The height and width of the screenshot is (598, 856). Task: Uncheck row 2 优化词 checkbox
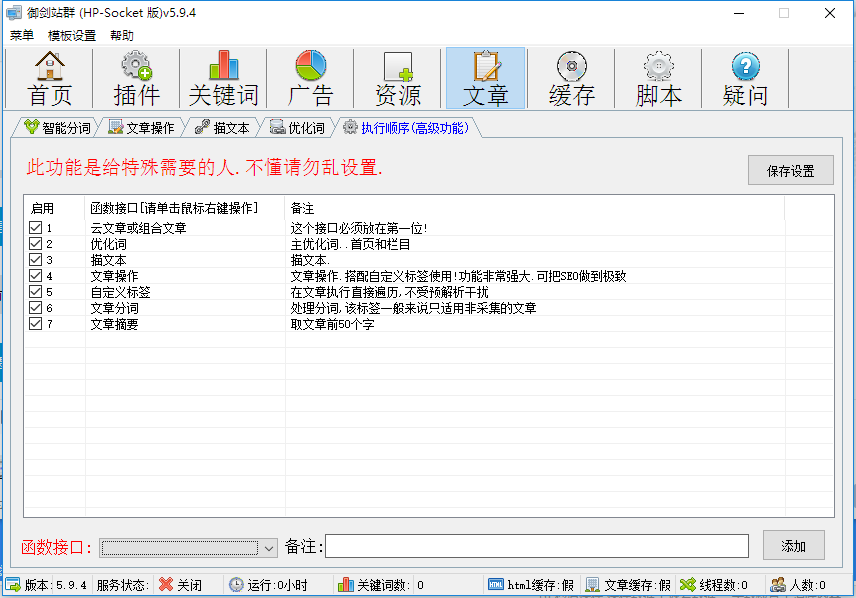[x=35, y=243]
